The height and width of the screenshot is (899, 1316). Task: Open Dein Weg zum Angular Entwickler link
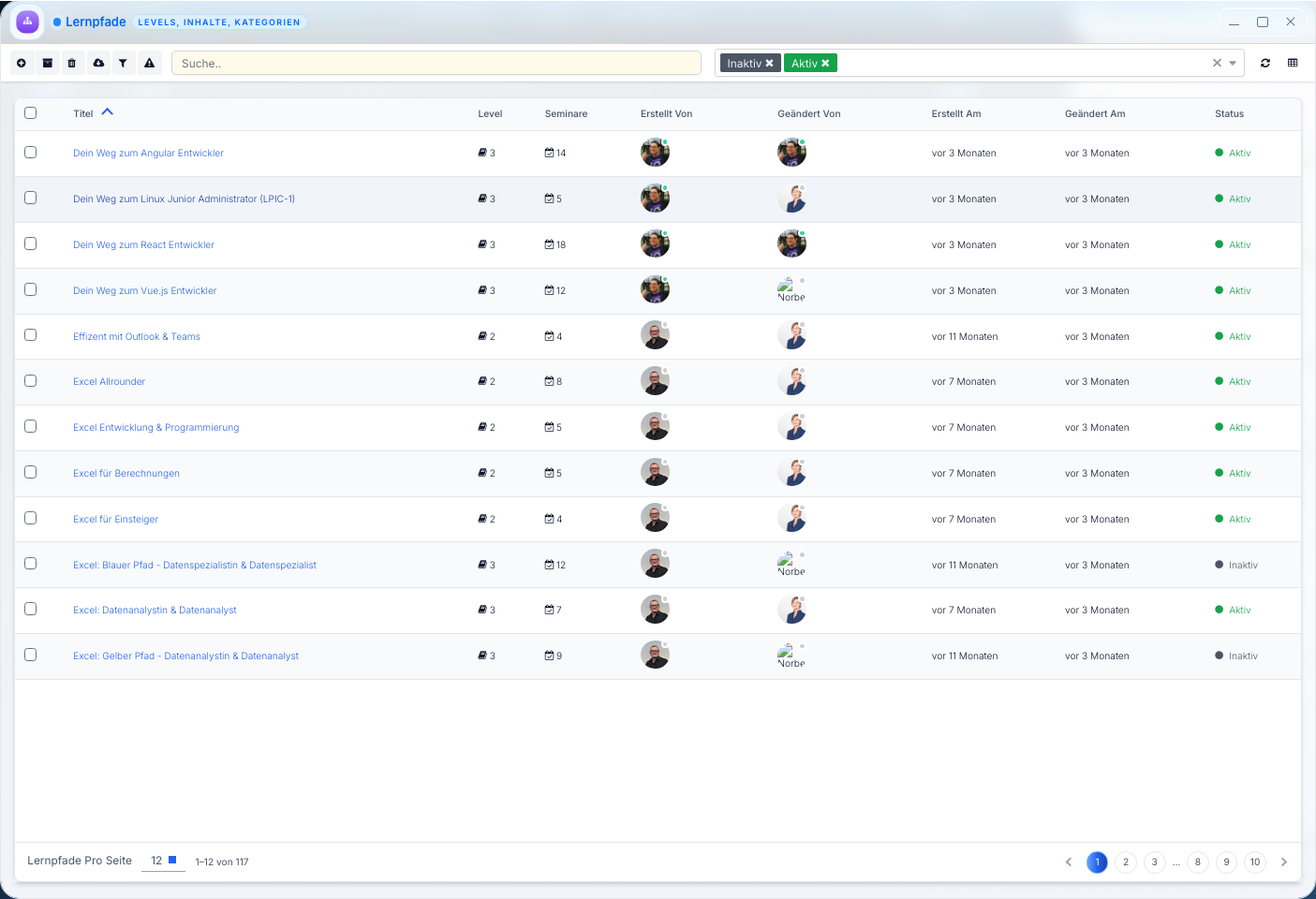[148, 154]
